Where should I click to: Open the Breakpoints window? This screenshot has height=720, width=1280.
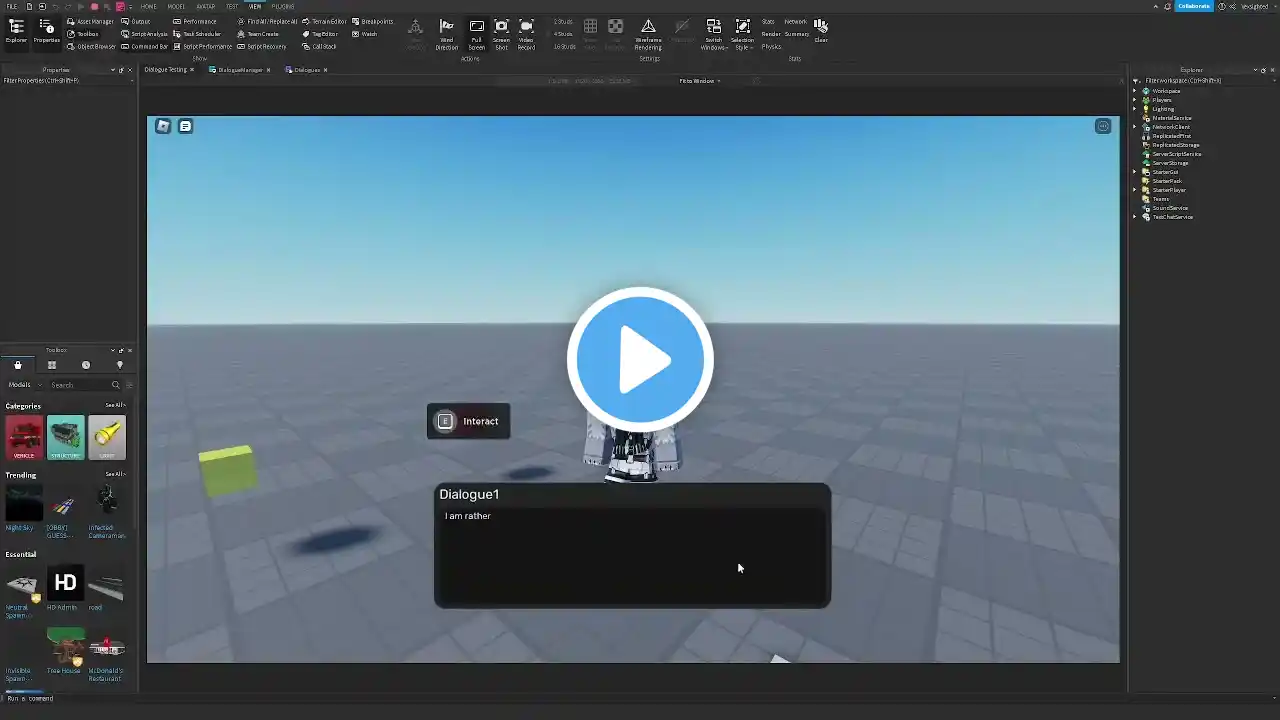[372, 21]
